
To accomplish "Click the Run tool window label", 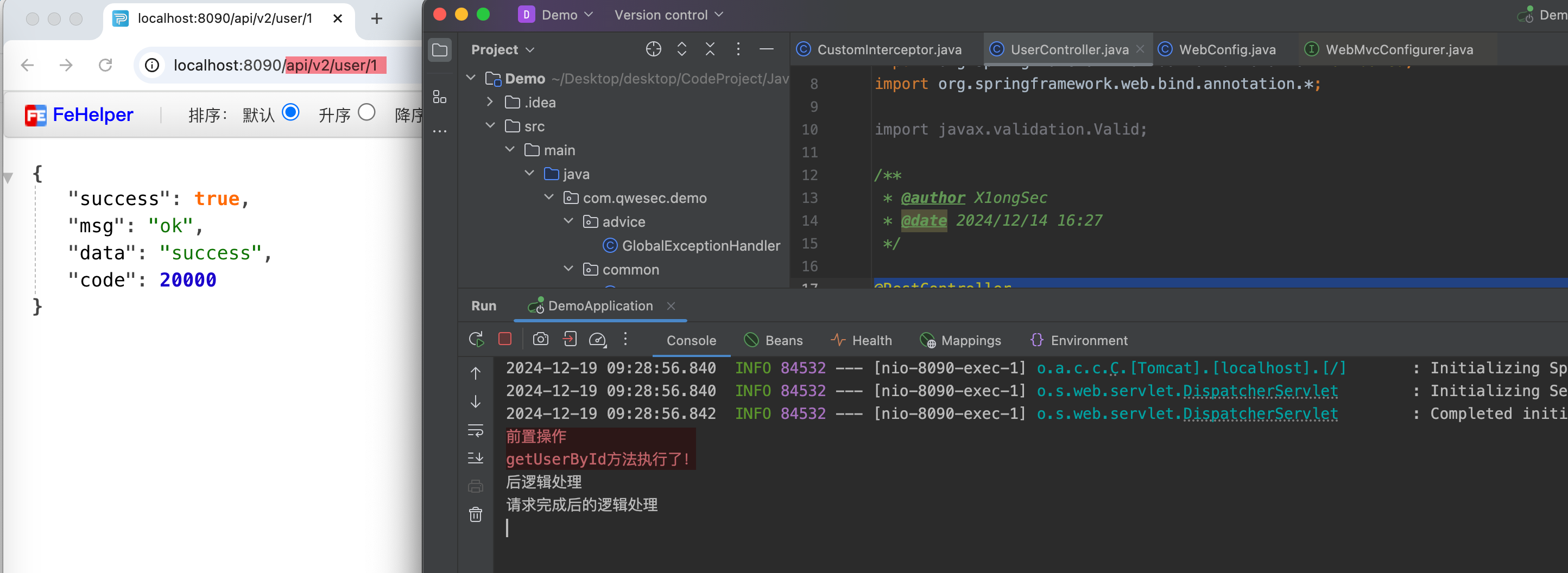I will click(x=483, y=306).
